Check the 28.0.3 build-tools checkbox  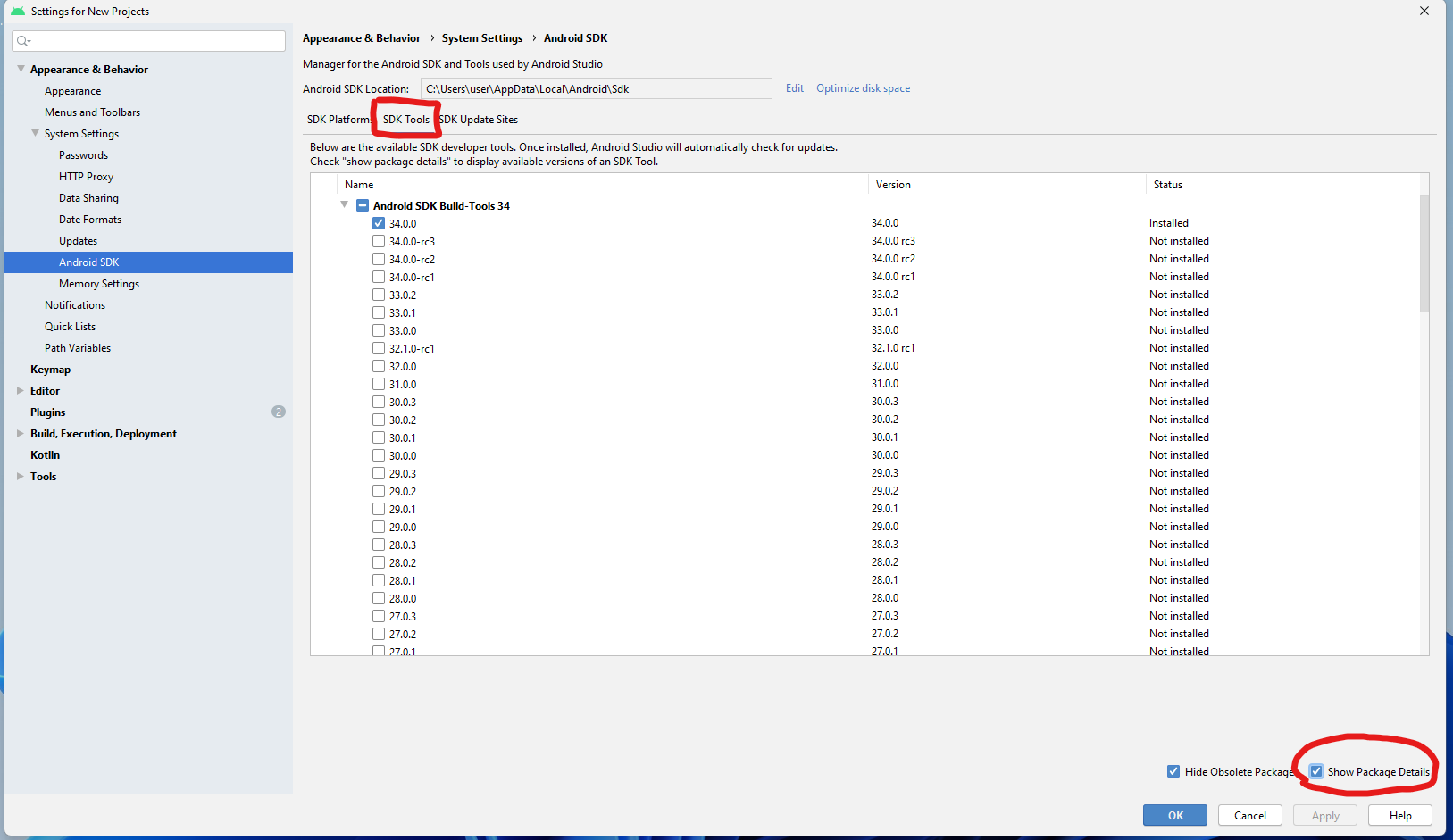tap(379, 545)
